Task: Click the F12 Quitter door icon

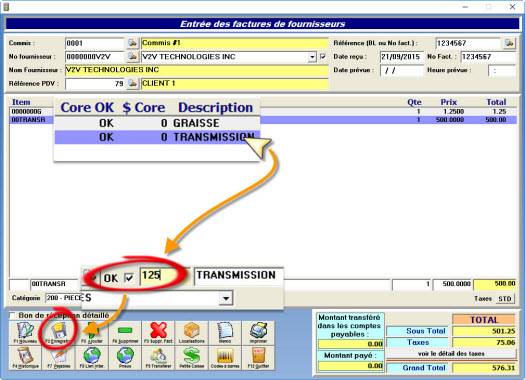Action: (x=258, y=358)
